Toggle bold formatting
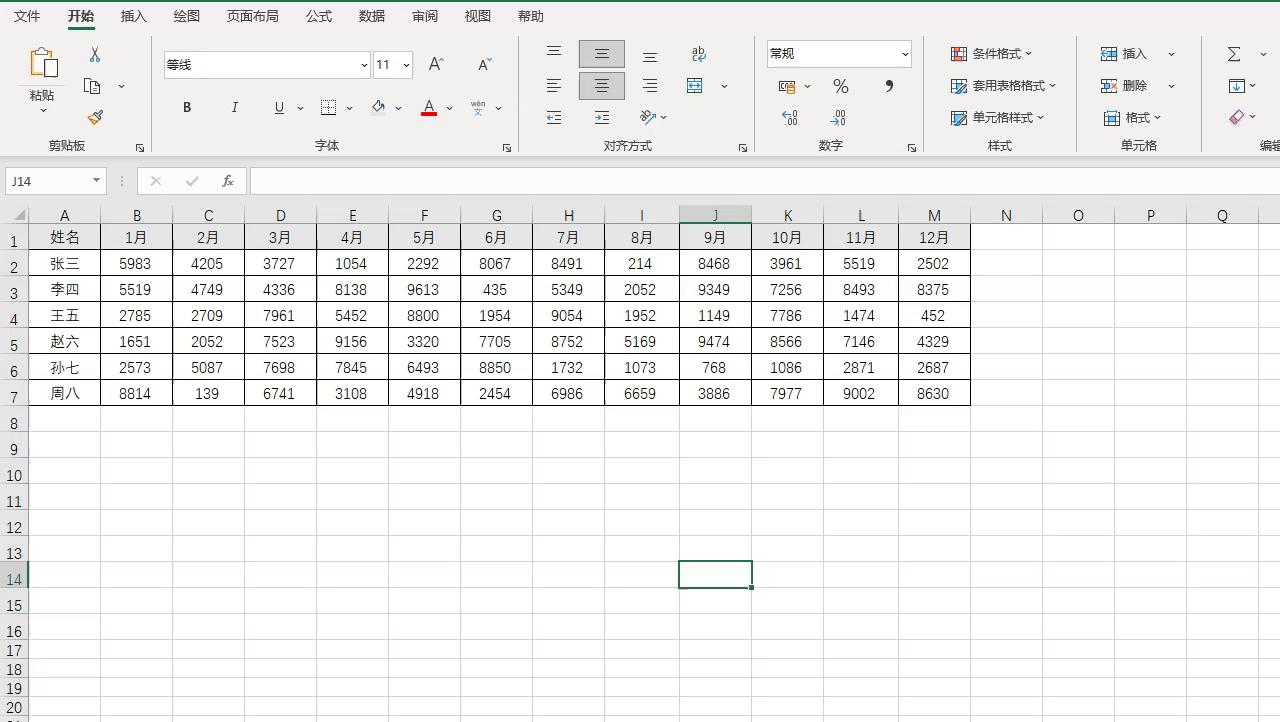The image size is (1280, 722). pos(186,107)
